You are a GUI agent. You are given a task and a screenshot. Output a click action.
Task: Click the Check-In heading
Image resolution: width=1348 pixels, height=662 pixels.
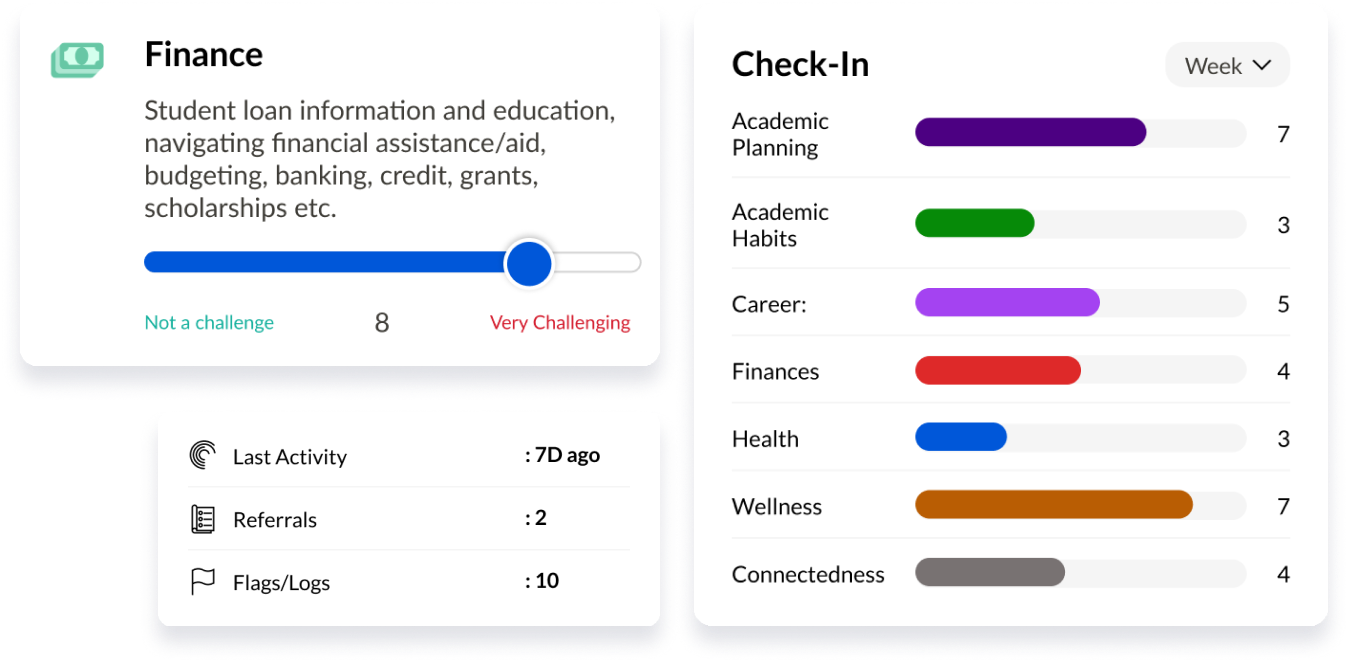click(x=800, y=64)
